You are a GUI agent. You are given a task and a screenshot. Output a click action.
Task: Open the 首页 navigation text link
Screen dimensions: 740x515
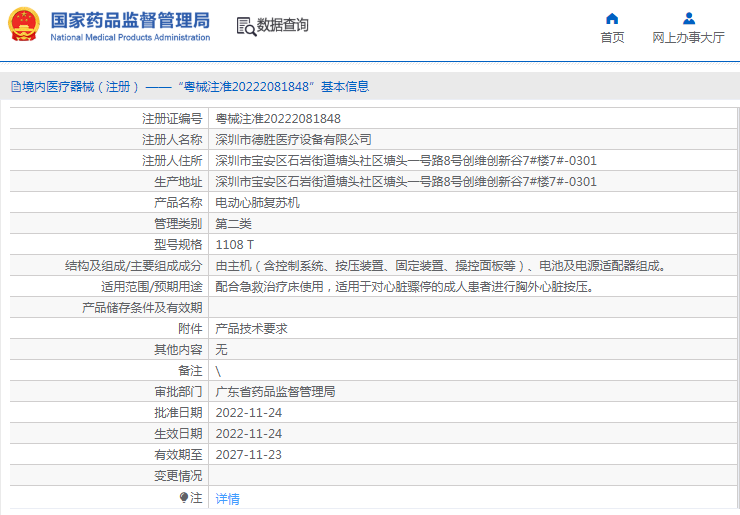[612, 38]
